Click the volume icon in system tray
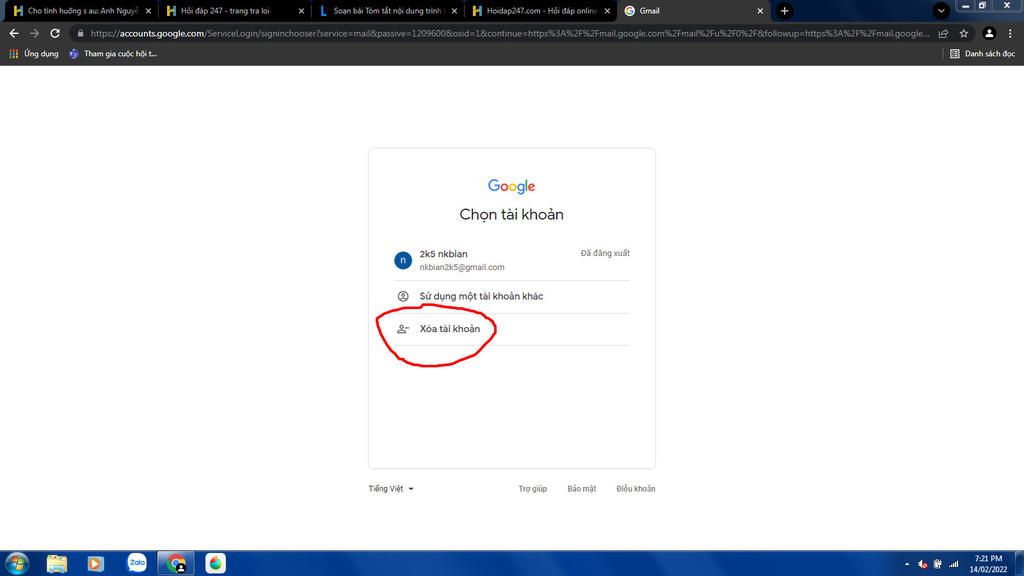 922,564
